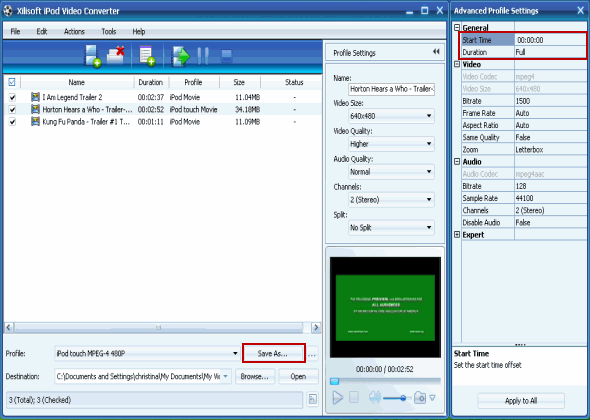Click the video playback progress bar
The width and height of the screenshot is (590, 420).
385,381
